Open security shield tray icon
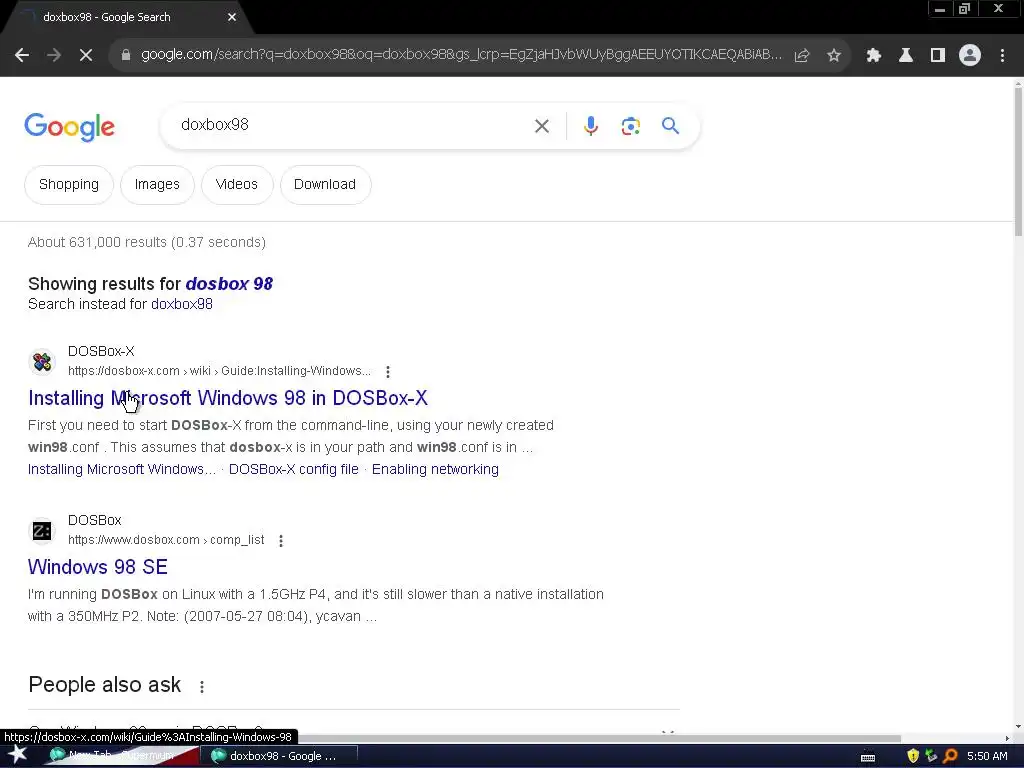Screen dimensions: 1024x768 913,756
